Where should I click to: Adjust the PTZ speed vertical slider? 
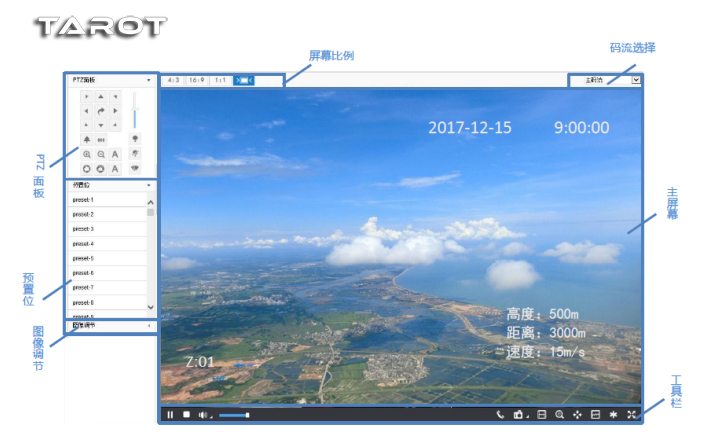point(135,110)
